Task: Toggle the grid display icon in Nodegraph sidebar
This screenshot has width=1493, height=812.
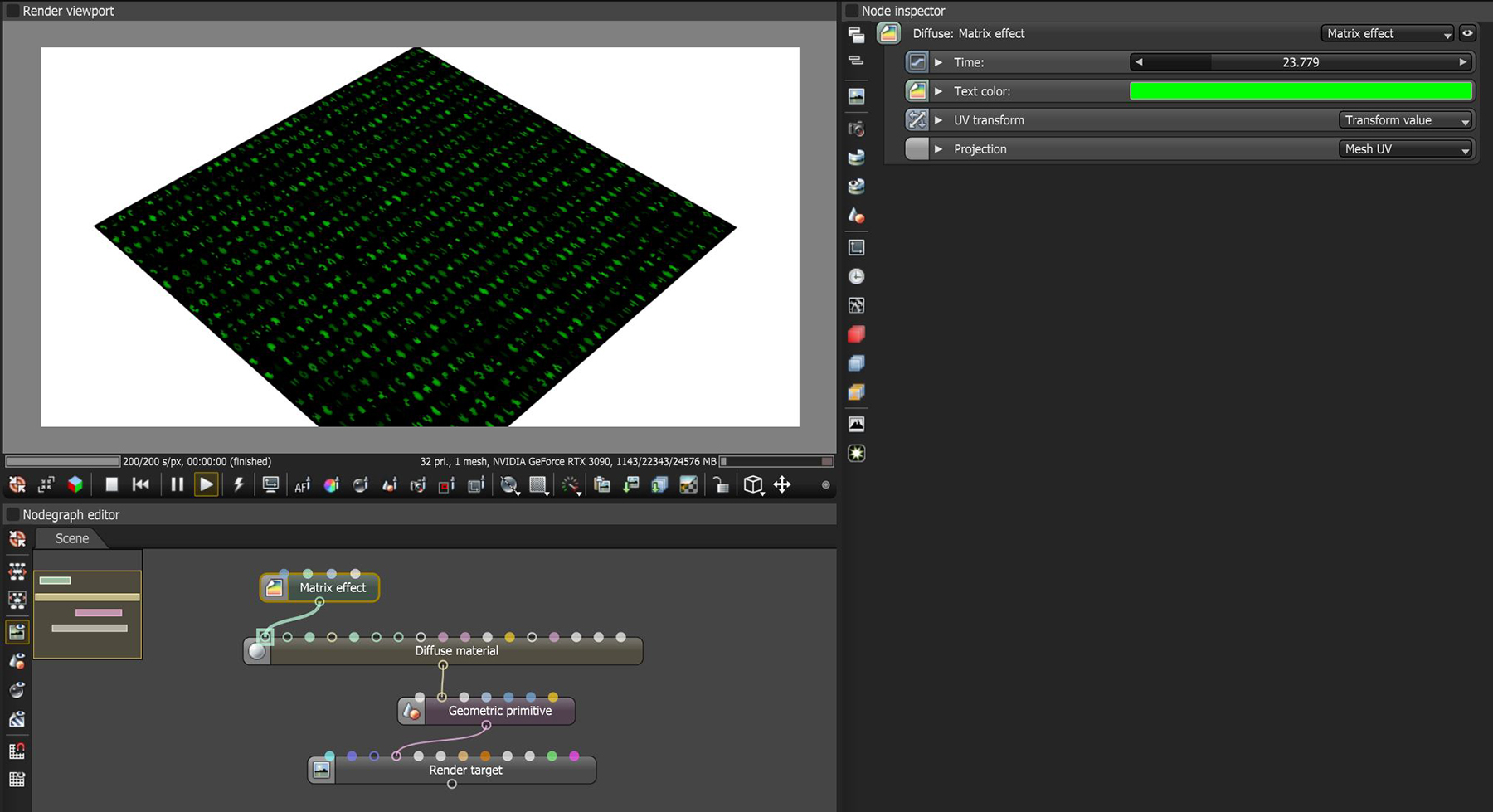Action: 17,780
